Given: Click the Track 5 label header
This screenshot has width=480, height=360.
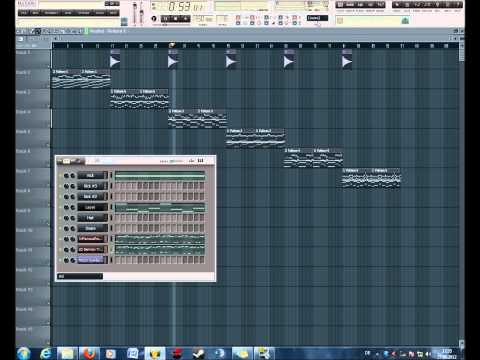Looking at the screenshot, I should [x=33, y=138].
